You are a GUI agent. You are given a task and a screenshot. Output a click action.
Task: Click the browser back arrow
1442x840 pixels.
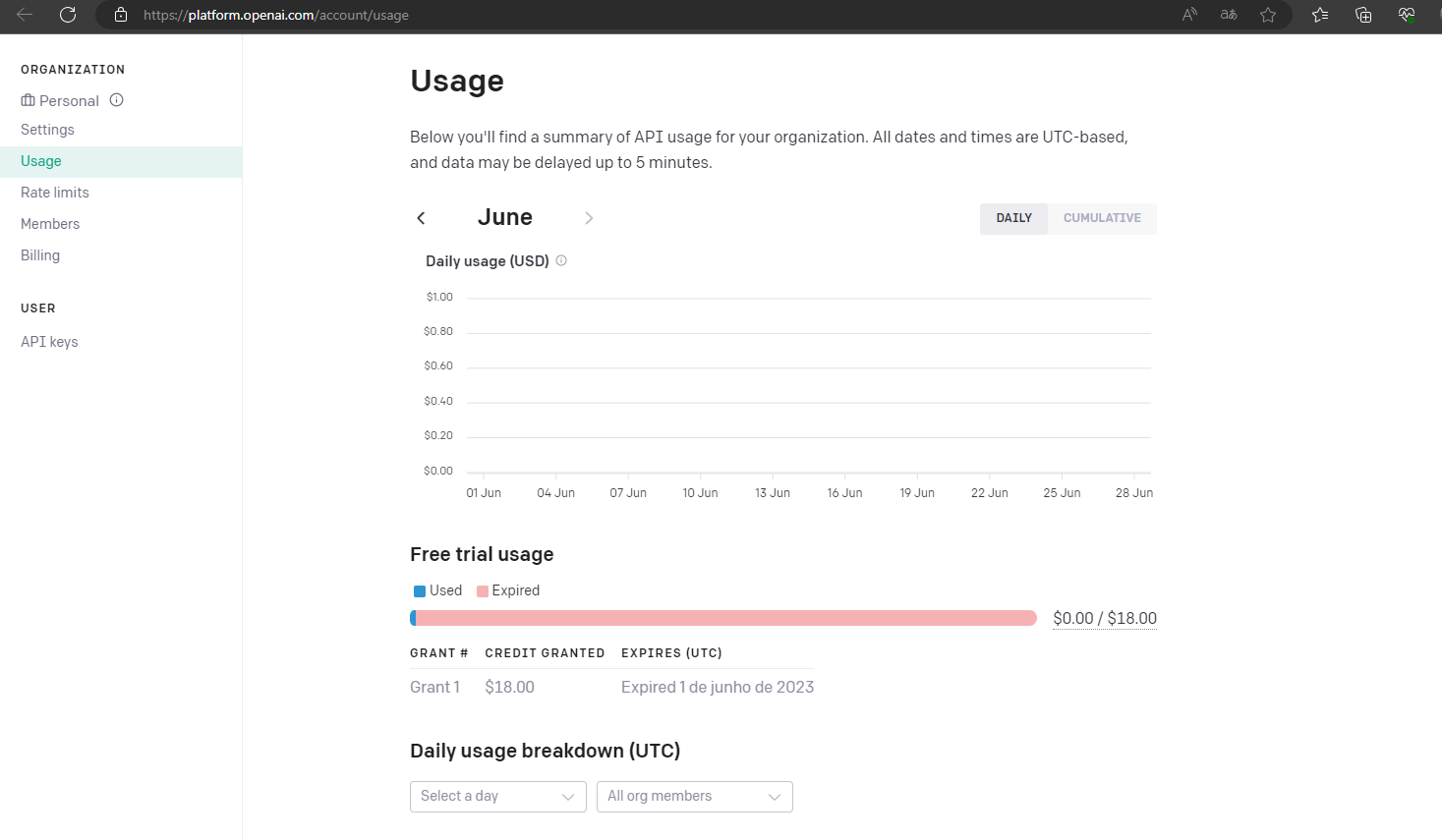pyautogui.click(x=25, y=15)
